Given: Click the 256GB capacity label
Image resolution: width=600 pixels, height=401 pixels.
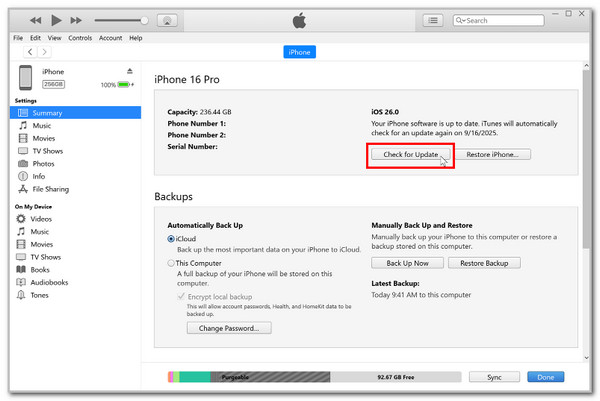Looking at the screenshot, I should (x=53, y=84).
